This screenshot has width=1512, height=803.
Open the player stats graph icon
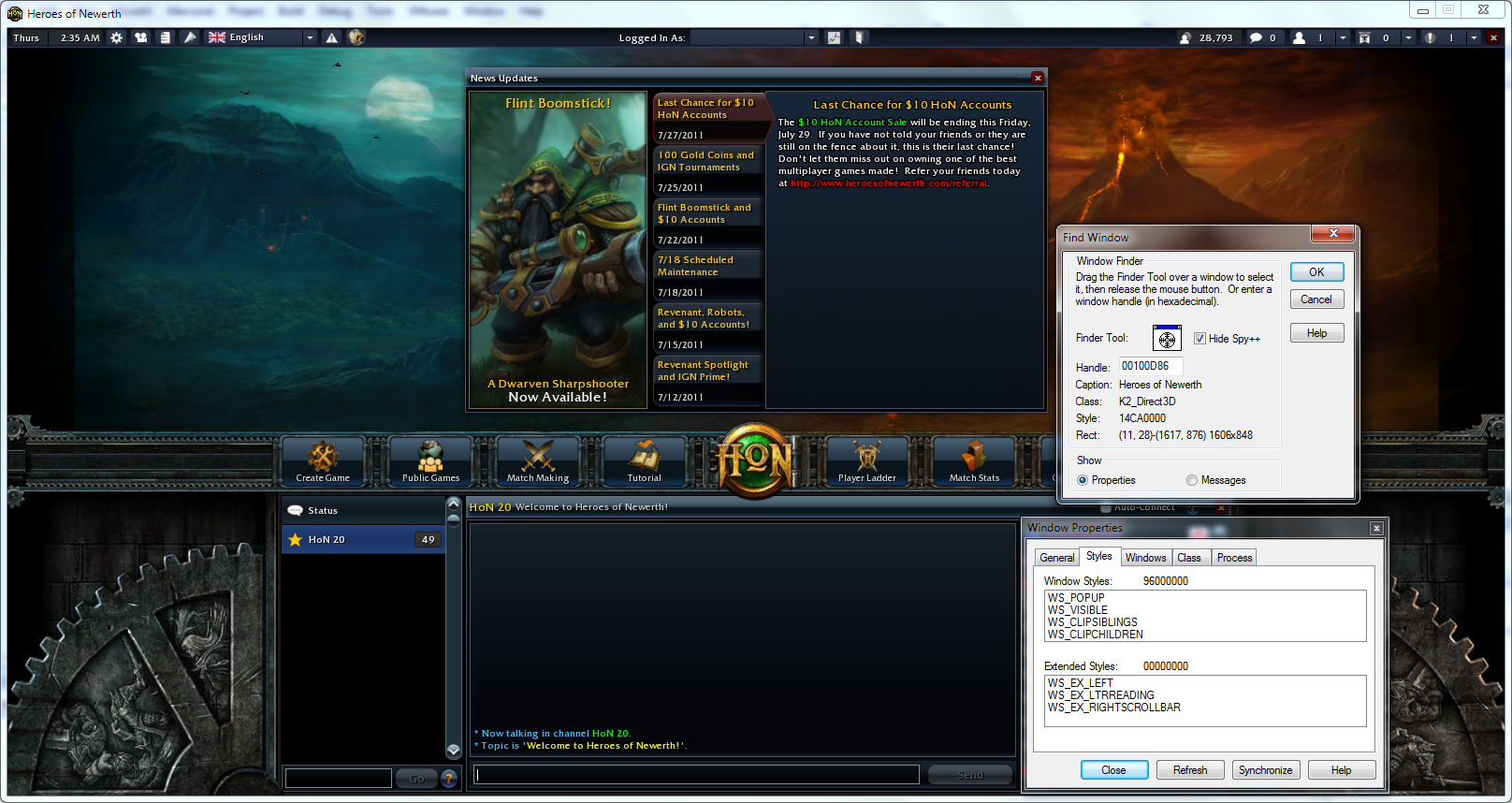tap(834, 37)
